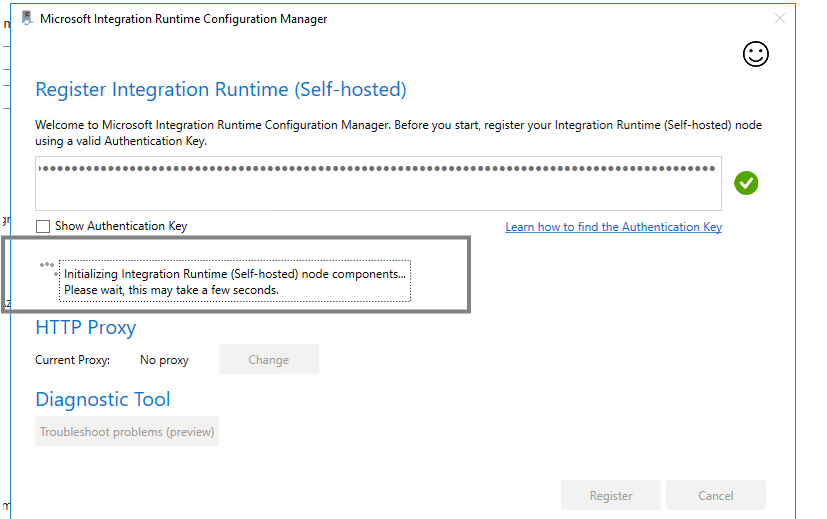Image resolution: width=827 pixels, height=519 pixels.
Task: Open Troubleshoot problems (preview) tool
Action: [127, 432]
